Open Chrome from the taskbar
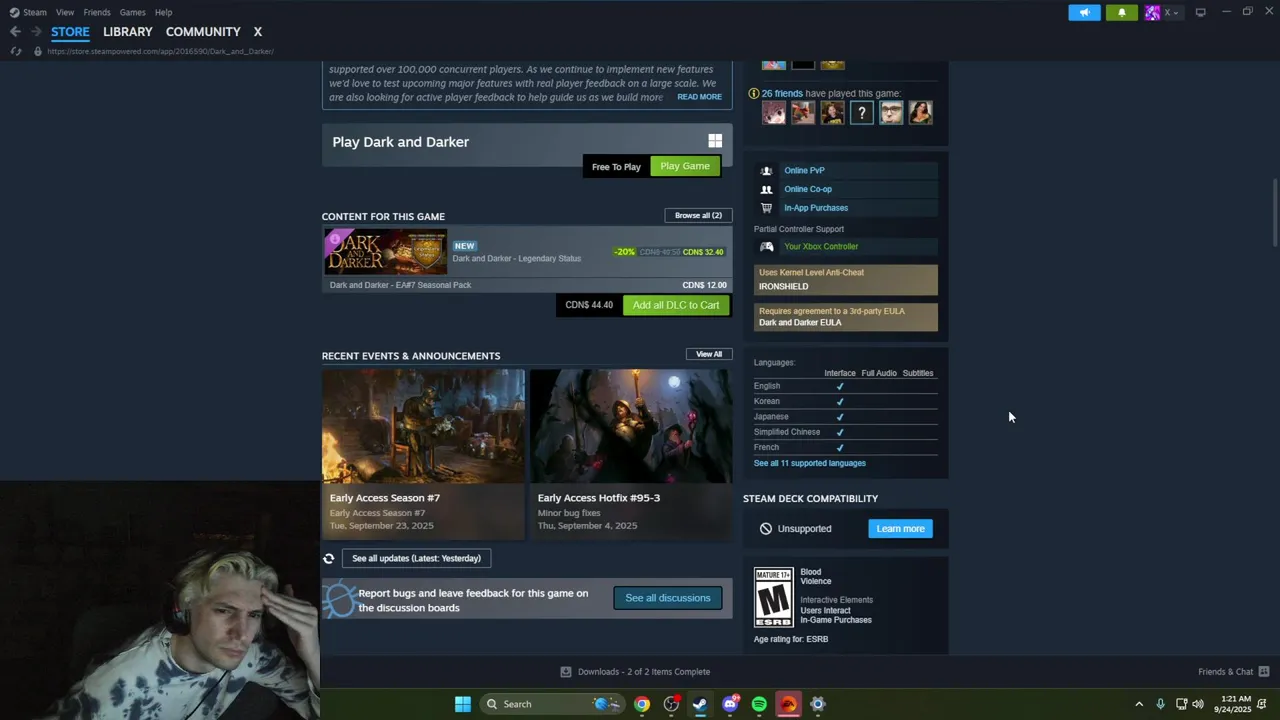 [x=642, y=704]
